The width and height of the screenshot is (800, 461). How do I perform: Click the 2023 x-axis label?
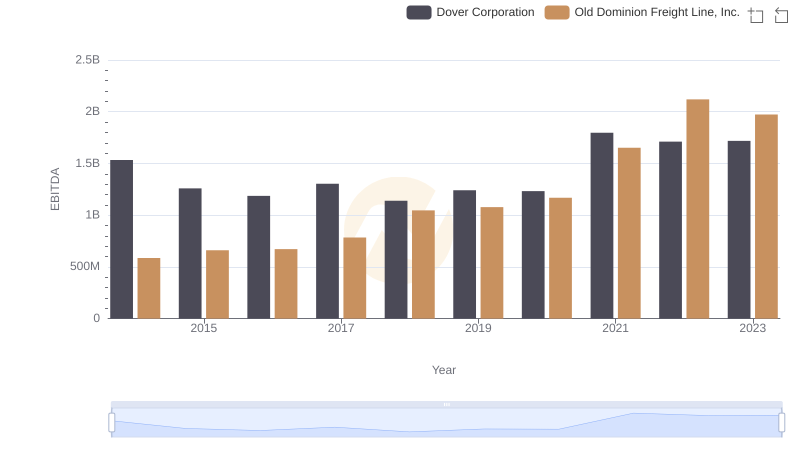click(x=753, y=328)
